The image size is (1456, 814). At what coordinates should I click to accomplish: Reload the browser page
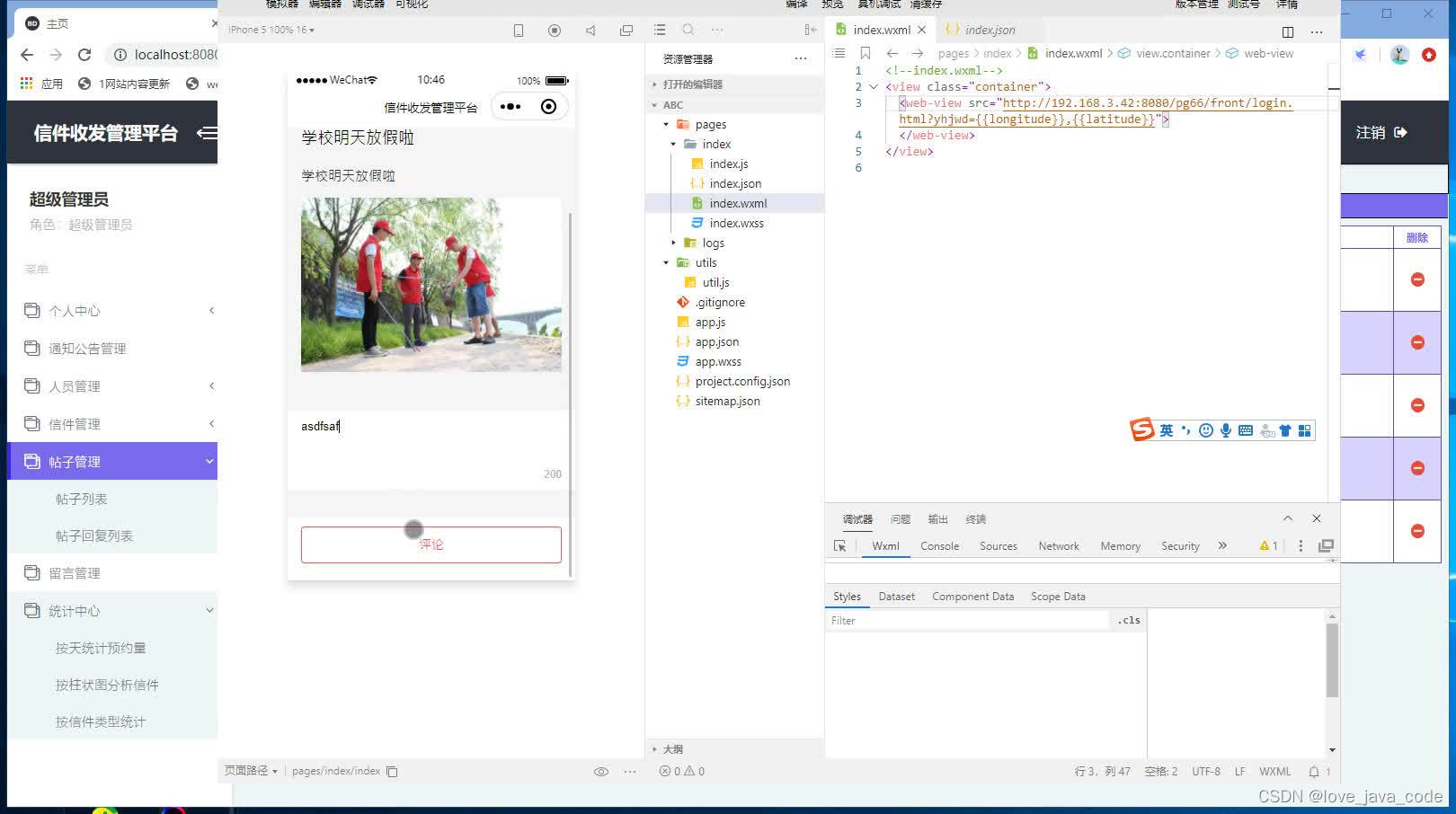click(x=84, y=55)
